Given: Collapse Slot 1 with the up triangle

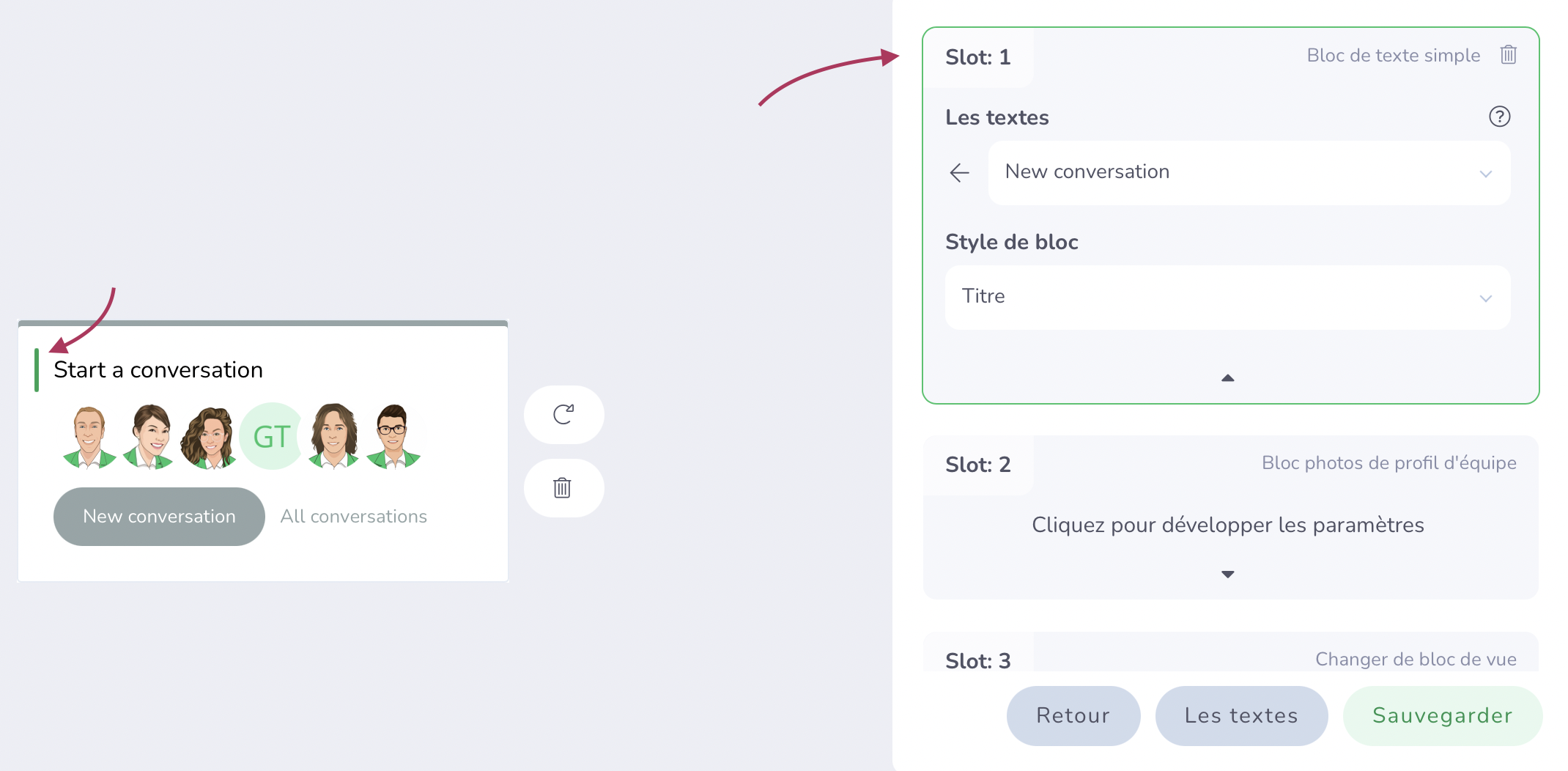Looking at the screenshot, I should (1228, 378).
